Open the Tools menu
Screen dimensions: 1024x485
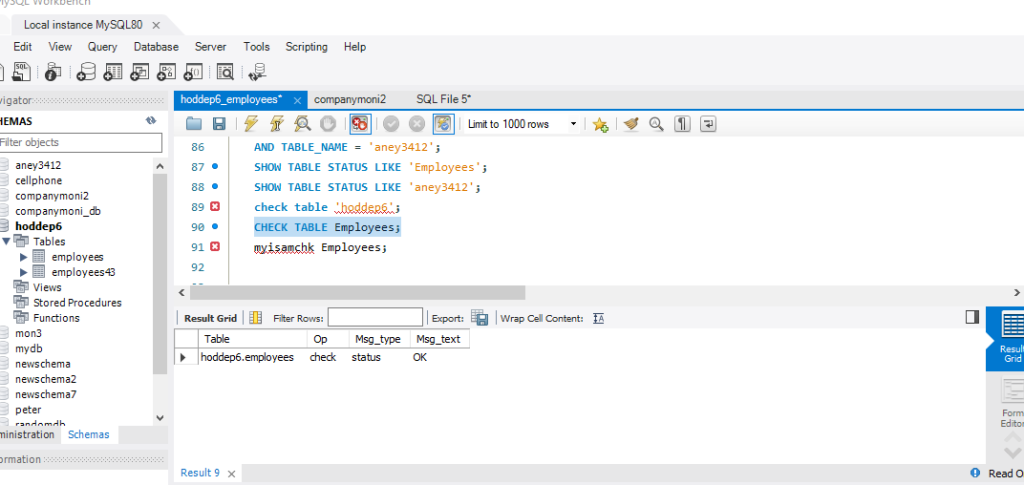click(257, 47)
